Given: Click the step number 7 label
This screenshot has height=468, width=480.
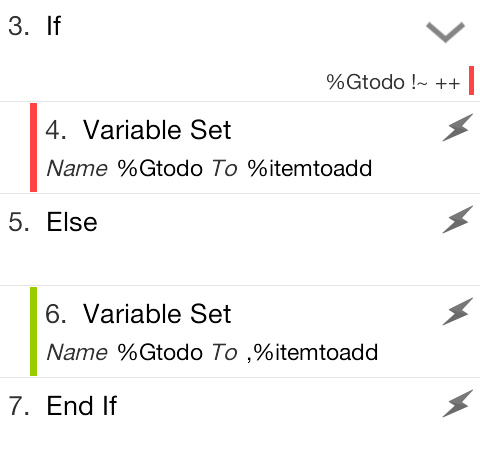Looking at the screenshot, I should click(19, 406).
